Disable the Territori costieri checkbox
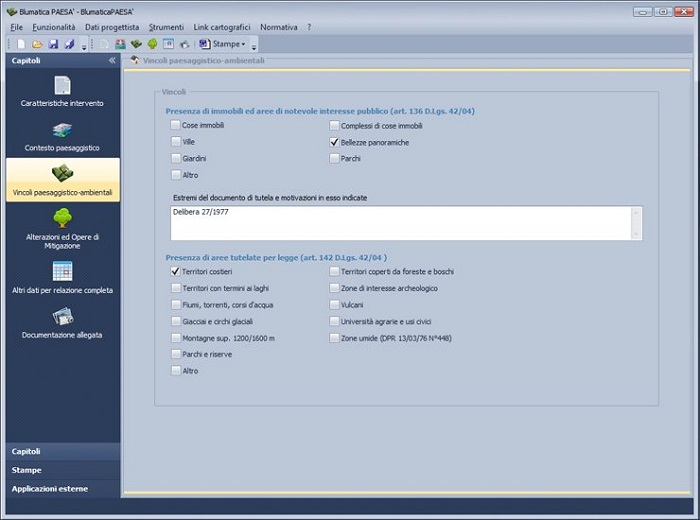The width and height of the screenshot is (700, 520). pyautogui.click(x=175, y=271)
